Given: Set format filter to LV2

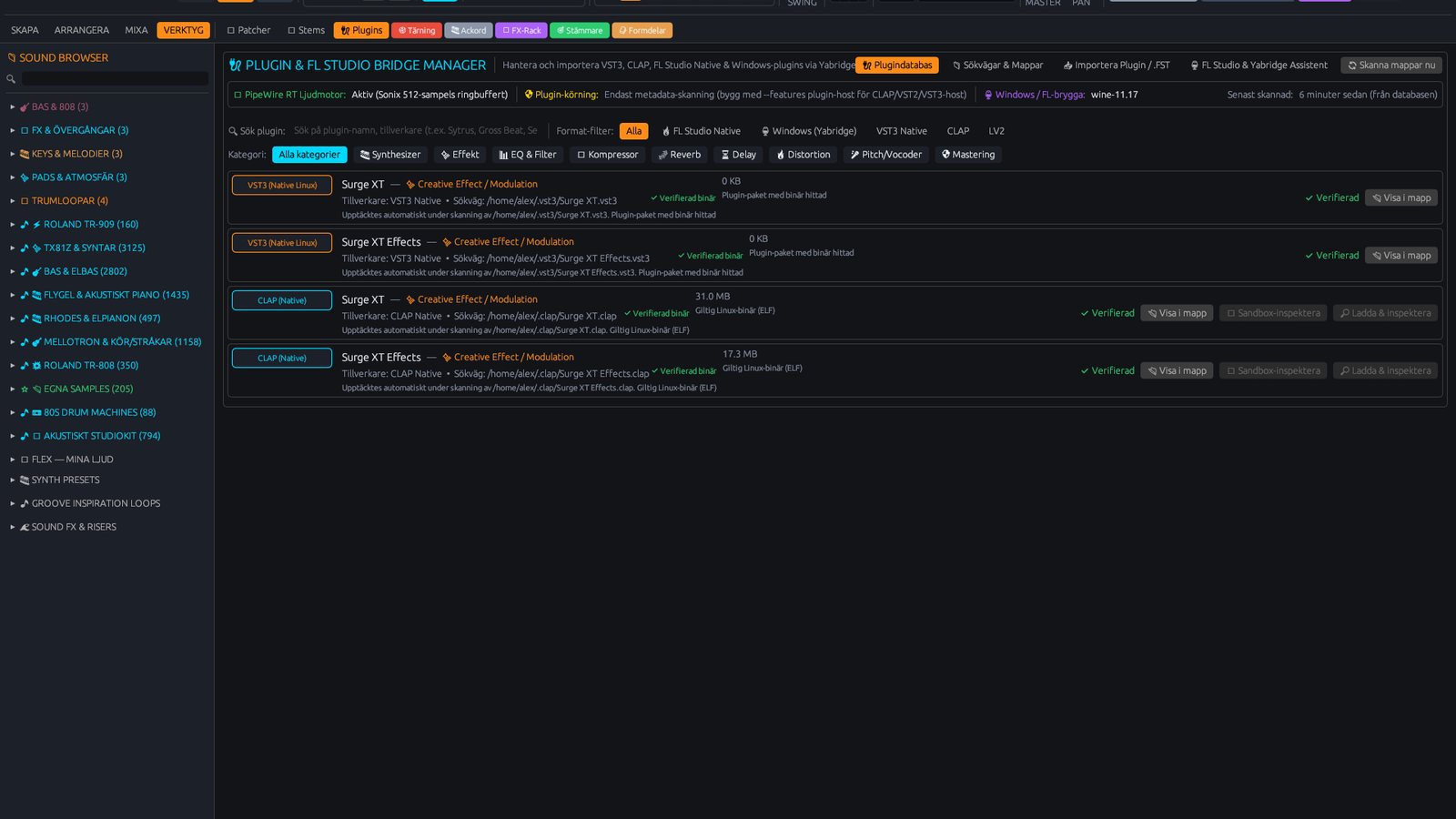Looking at the screenshot, I should click(996, 131).
